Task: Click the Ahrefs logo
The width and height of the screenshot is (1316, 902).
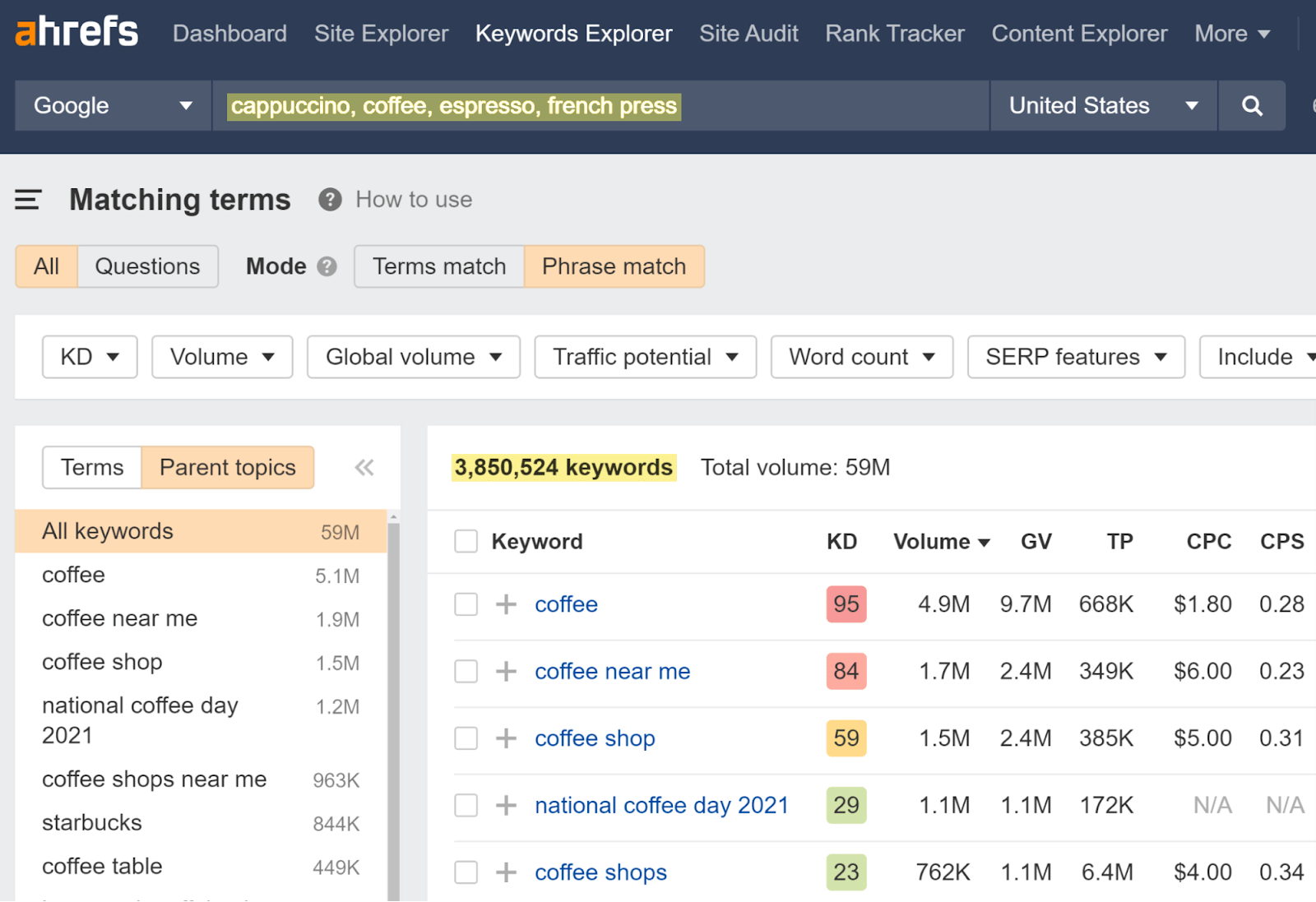Action: point(76,33)
